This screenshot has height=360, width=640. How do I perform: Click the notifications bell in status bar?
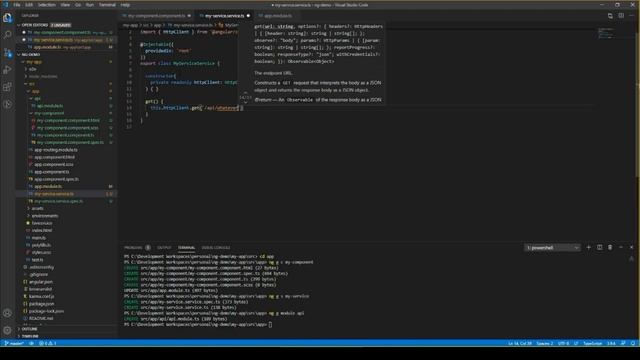[x=633, y=343]
